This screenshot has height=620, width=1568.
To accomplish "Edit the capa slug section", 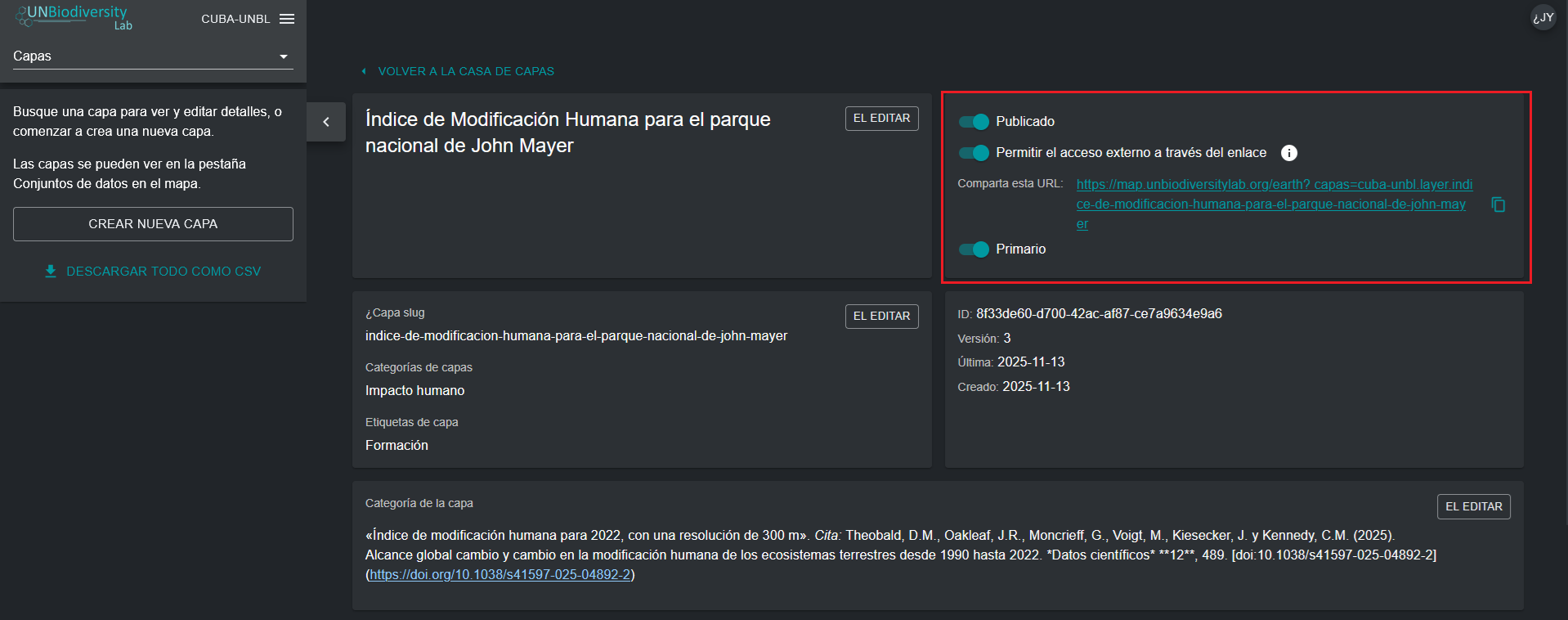I will coord(881,316).
